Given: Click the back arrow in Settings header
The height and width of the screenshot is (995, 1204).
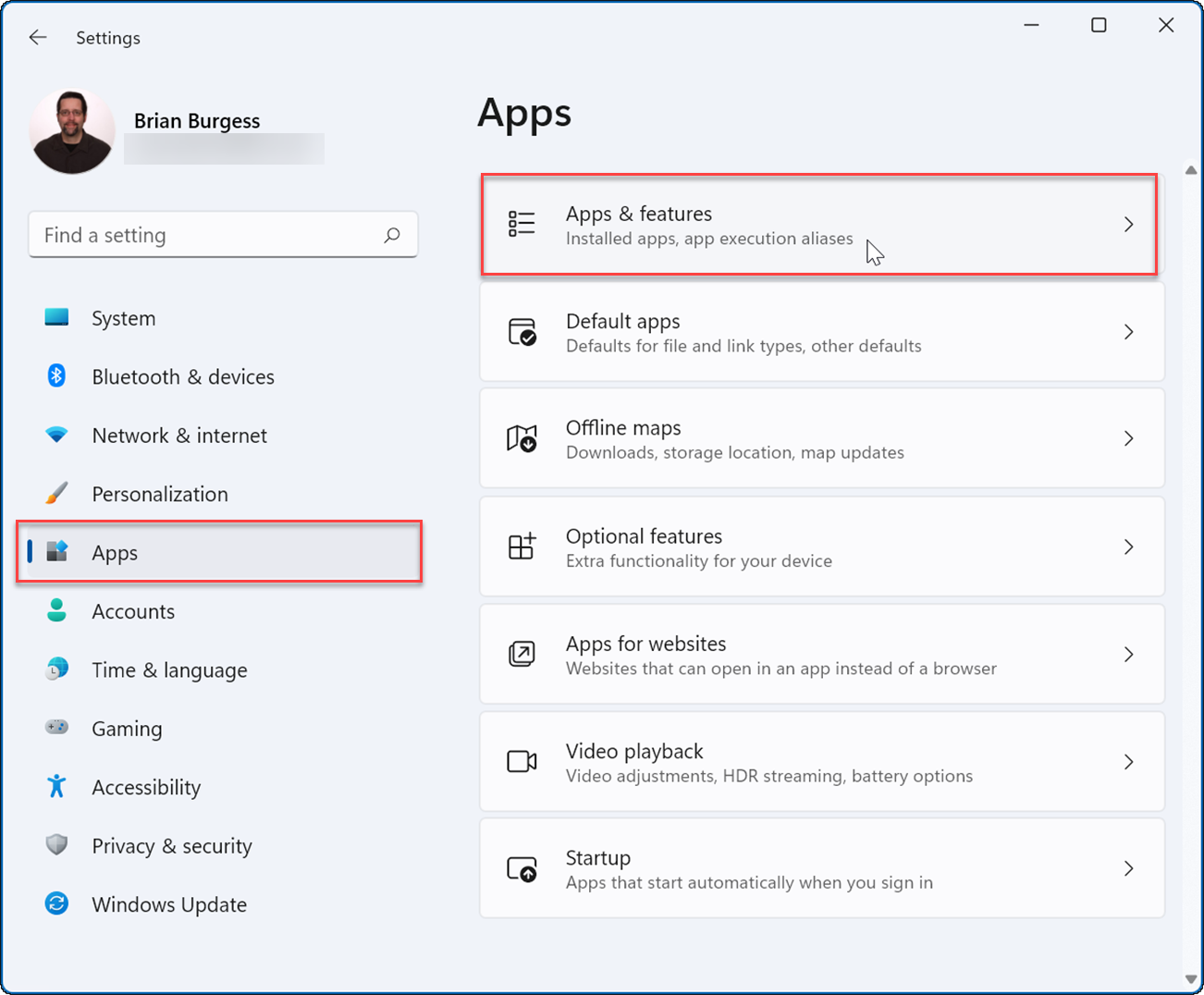Looking at the screenshot, I should [38, 38].
